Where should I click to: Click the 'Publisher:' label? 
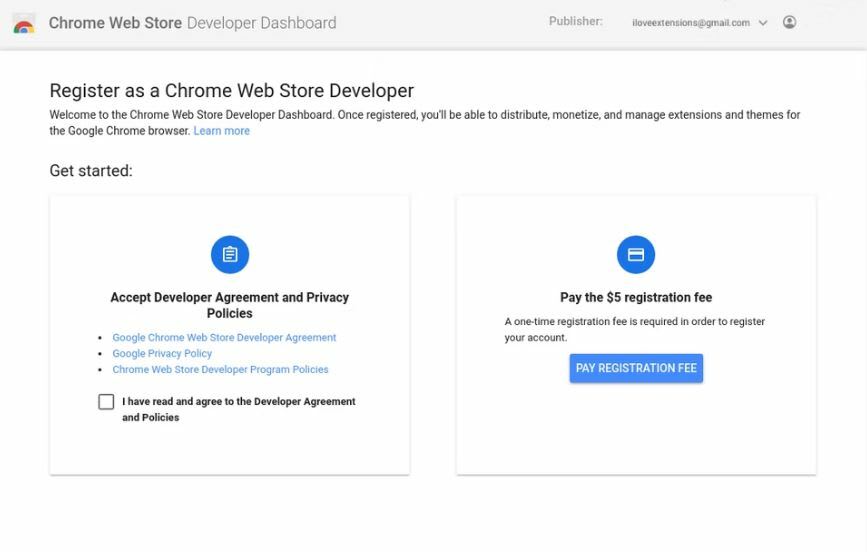576,22
